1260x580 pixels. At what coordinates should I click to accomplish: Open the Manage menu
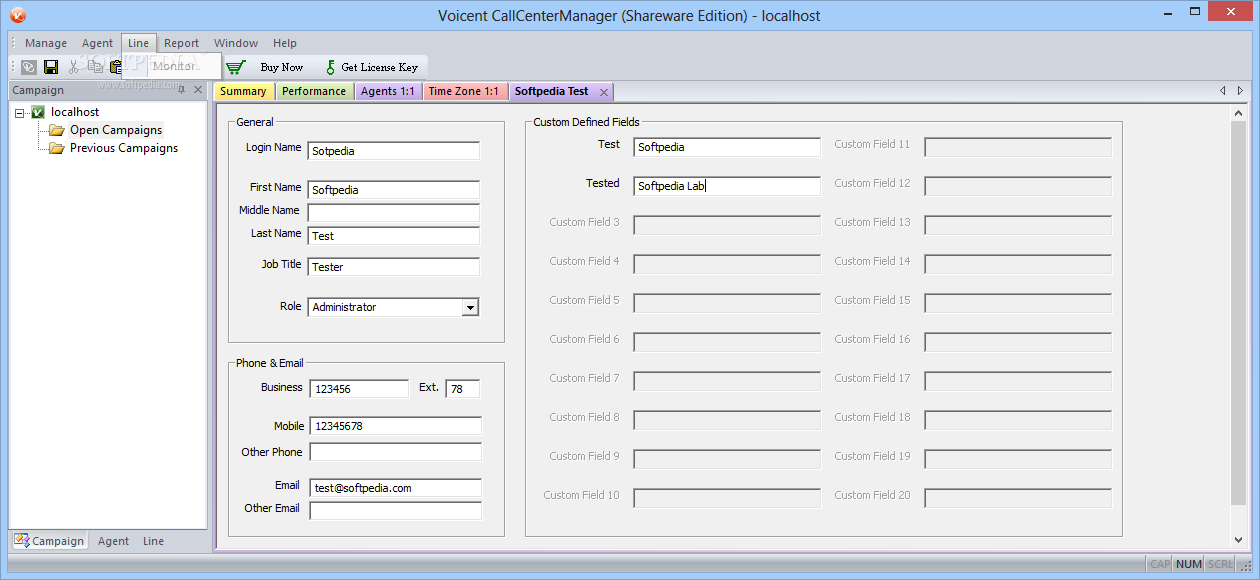(46, 43)
